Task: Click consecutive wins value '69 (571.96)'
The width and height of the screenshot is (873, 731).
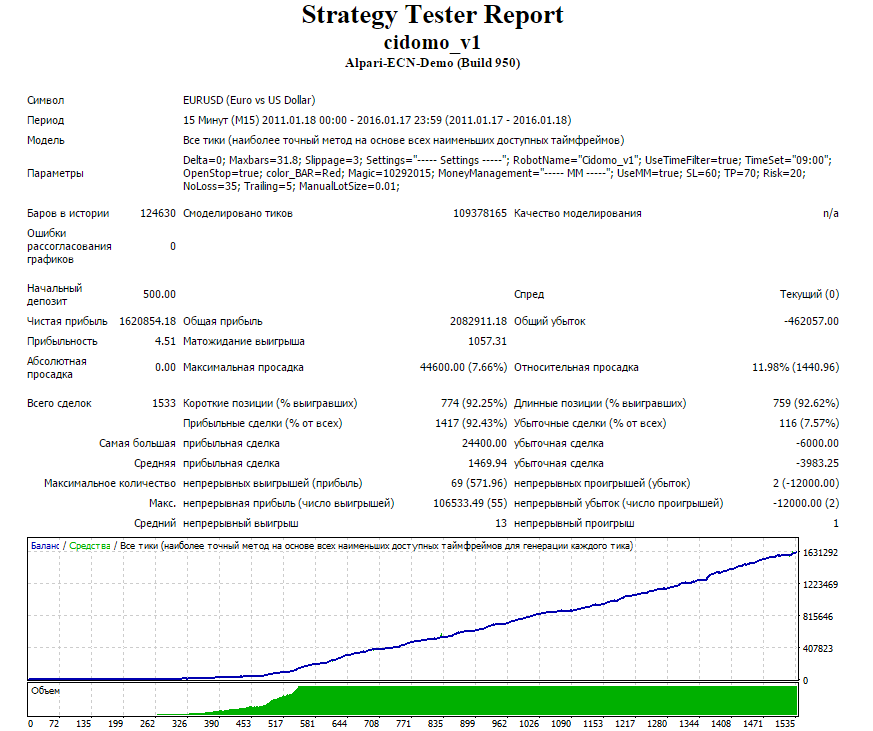Action: [479, 483]
